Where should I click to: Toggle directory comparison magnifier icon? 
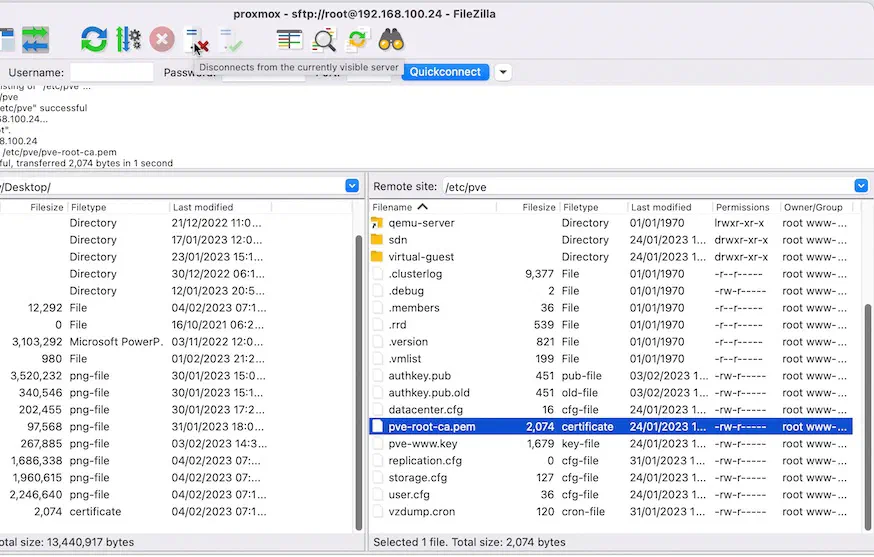pos(324,40)
